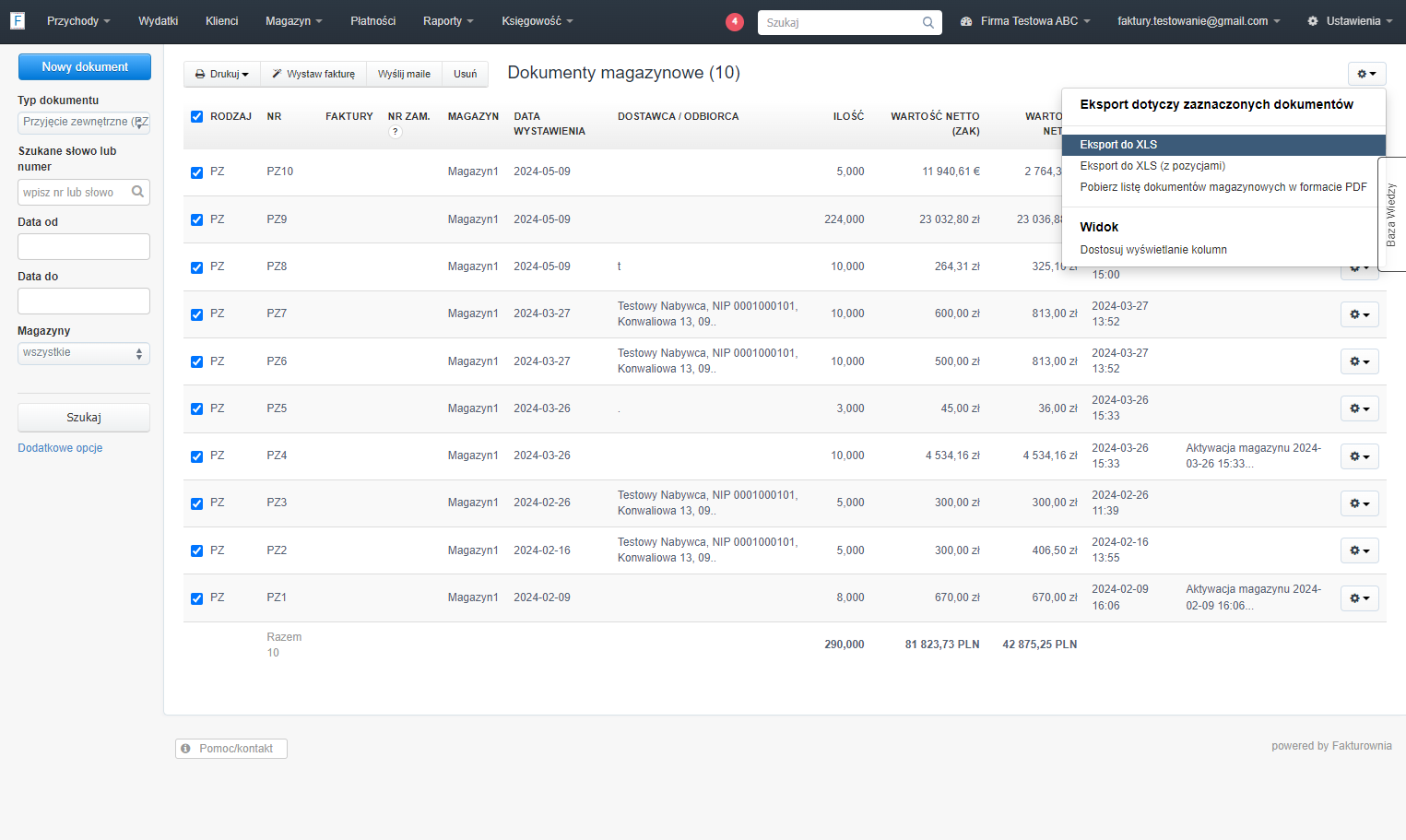The image size is (1406, 840).
Task: Click the Wystaw fakturę button
Action: [313, 74]
